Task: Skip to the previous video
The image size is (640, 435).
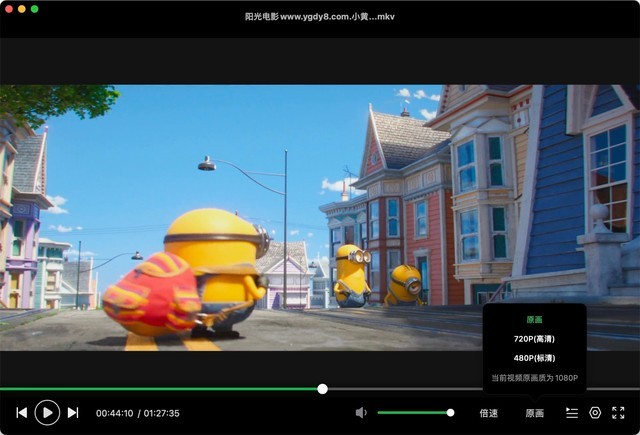Action: [22, 413]
